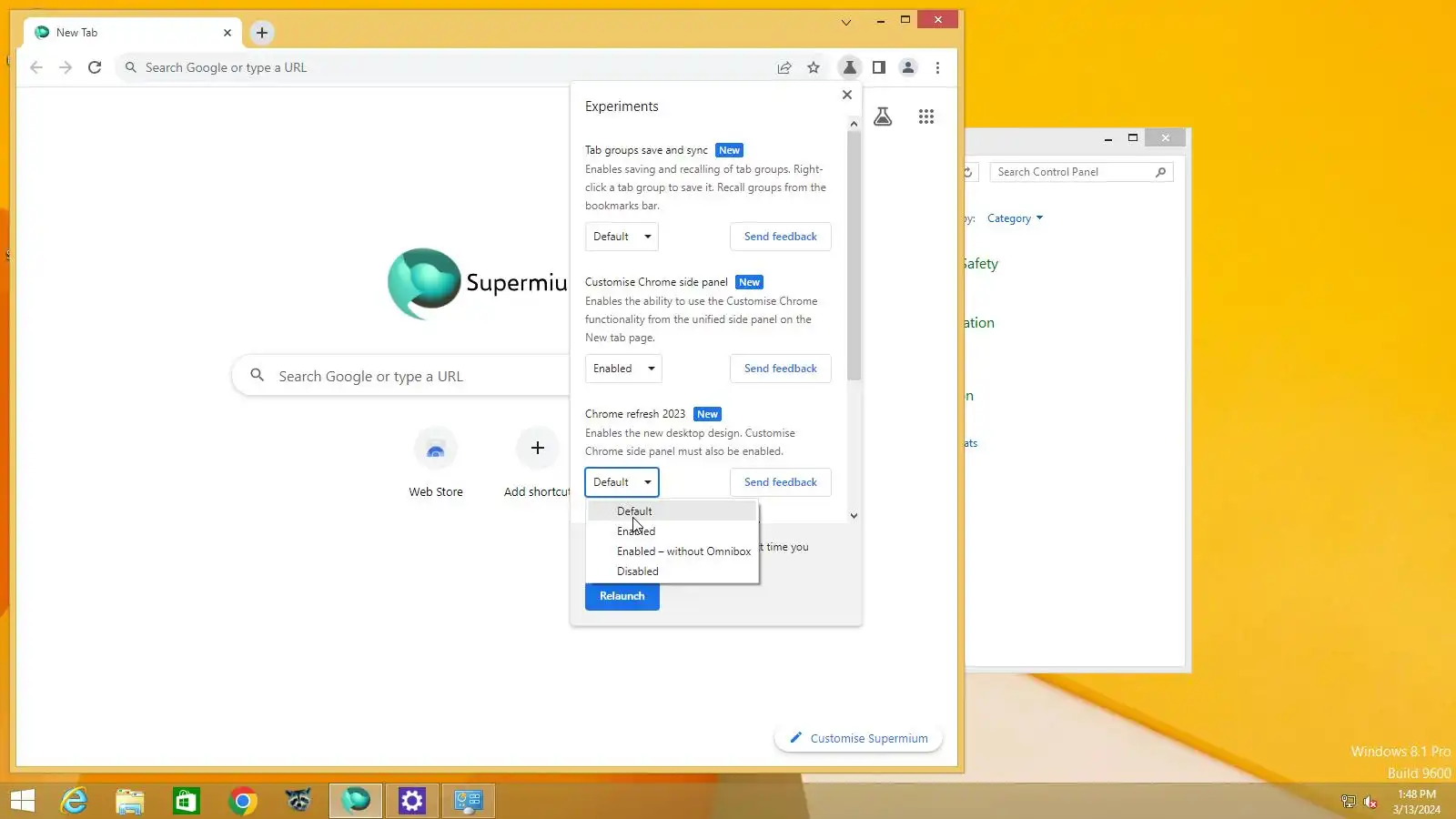Image resolution: width=1456 pixels, height=819 pixels.
Task: Close the Experiments popup
Action: coord(847,95)
